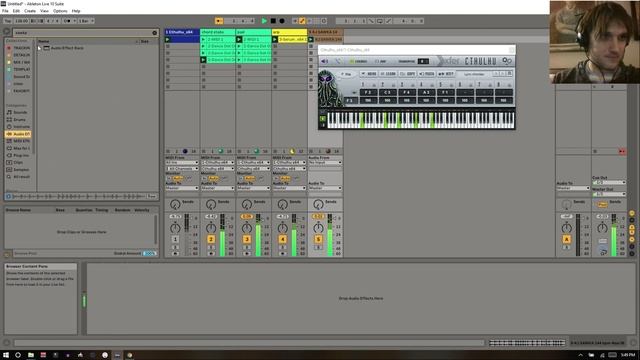Click track 3 volume fader meter
This screenshot has height=360, width=640.
[x=258, y=235]
